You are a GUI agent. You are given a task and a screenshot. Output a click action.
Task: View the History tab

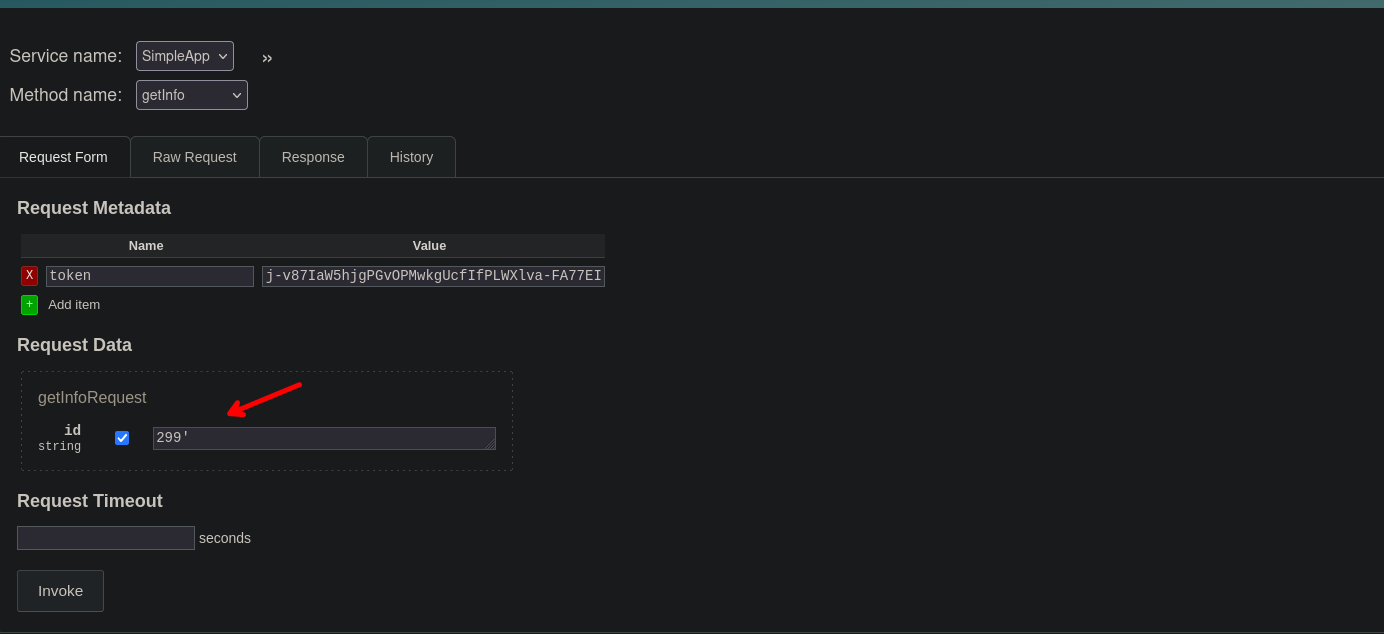(411, 157)
